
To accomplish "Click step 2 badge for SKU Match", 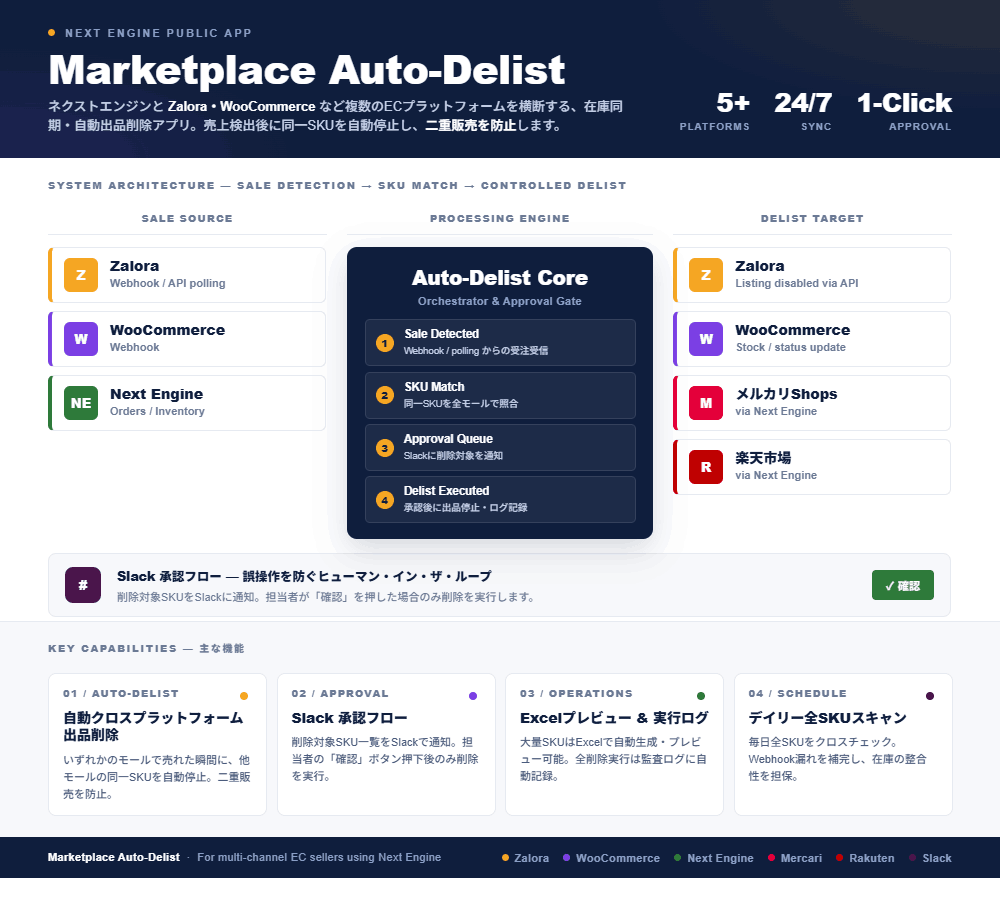I will [x=385, y=395].
